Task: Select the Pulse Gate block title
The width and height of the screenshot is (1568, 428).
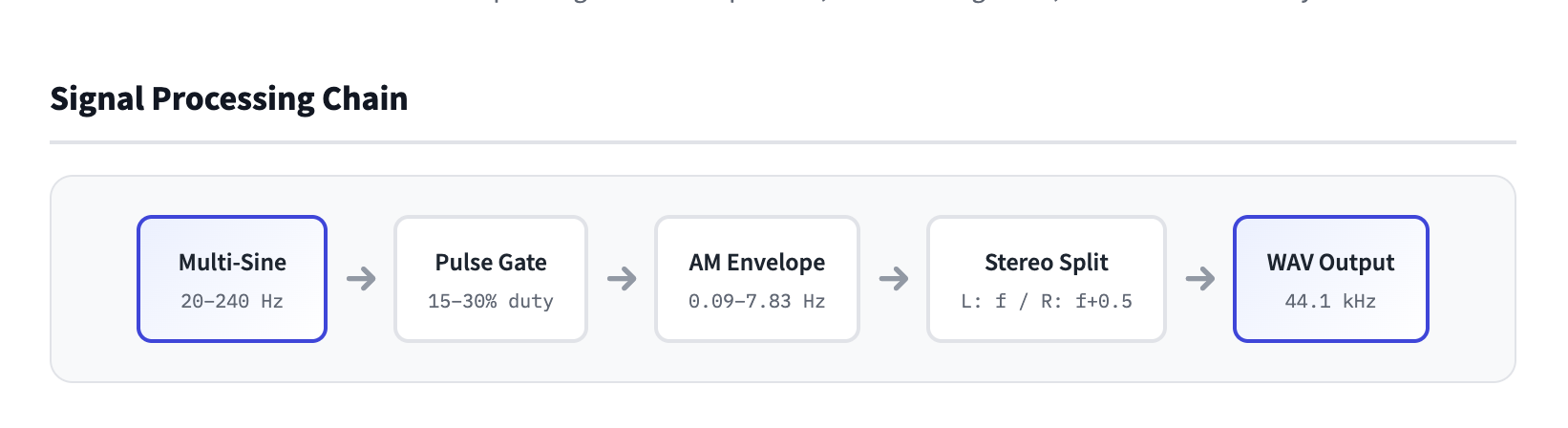Action: [491, 263]
